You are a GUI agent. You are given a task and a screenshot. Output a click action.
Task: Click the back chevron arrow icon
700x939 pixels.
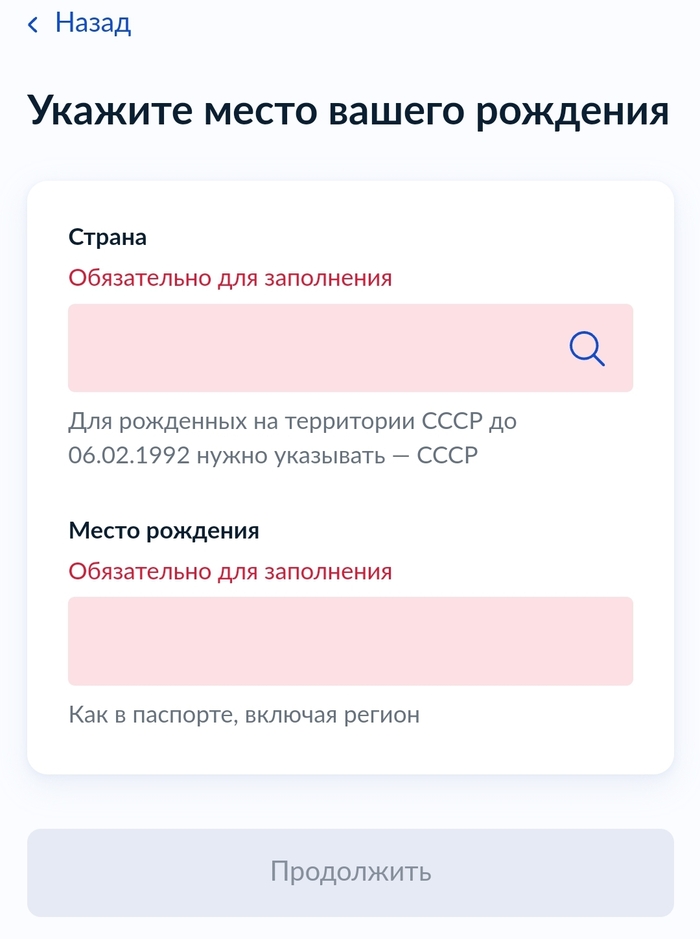tap(33, 25)
